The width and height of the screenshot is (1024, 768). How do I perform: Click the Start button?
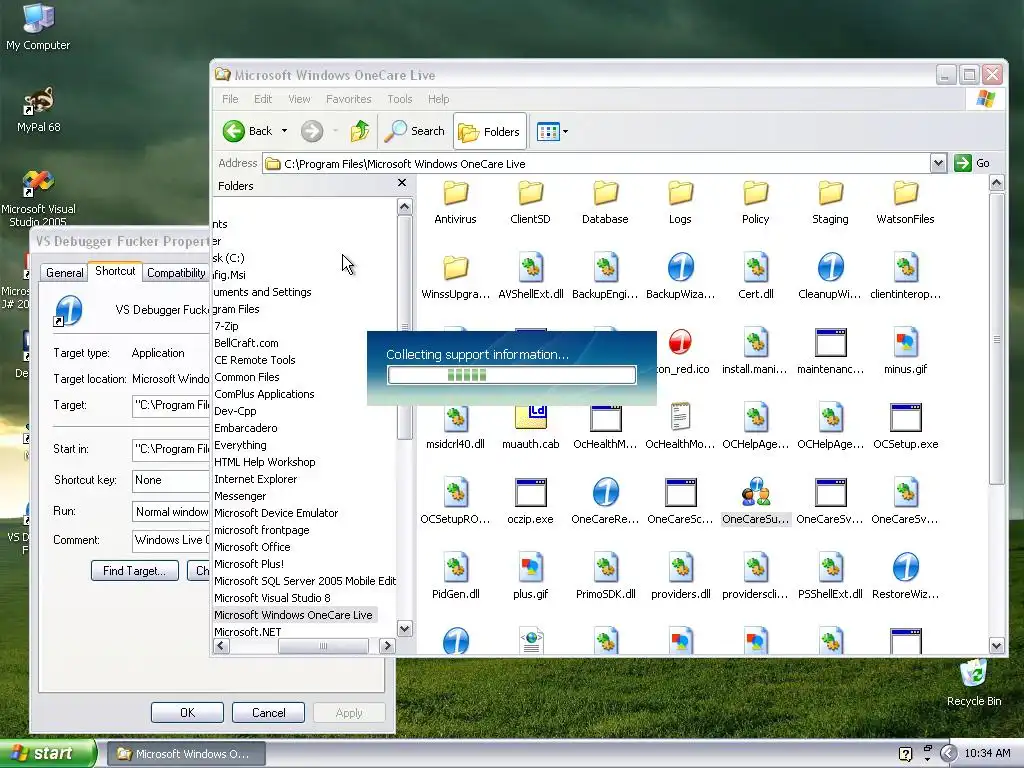(48, 754)
